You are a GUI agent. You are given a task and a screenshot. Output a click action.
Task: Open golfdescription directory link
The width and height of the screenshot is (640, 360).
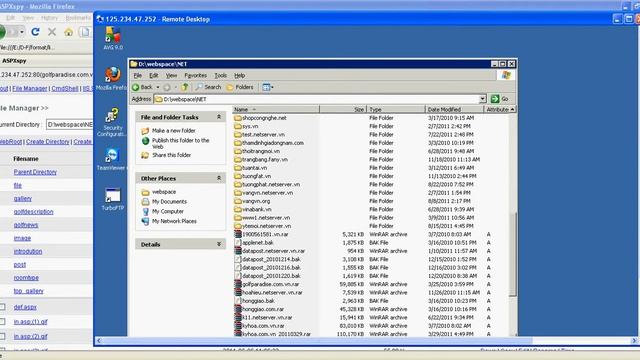point(33,211)
